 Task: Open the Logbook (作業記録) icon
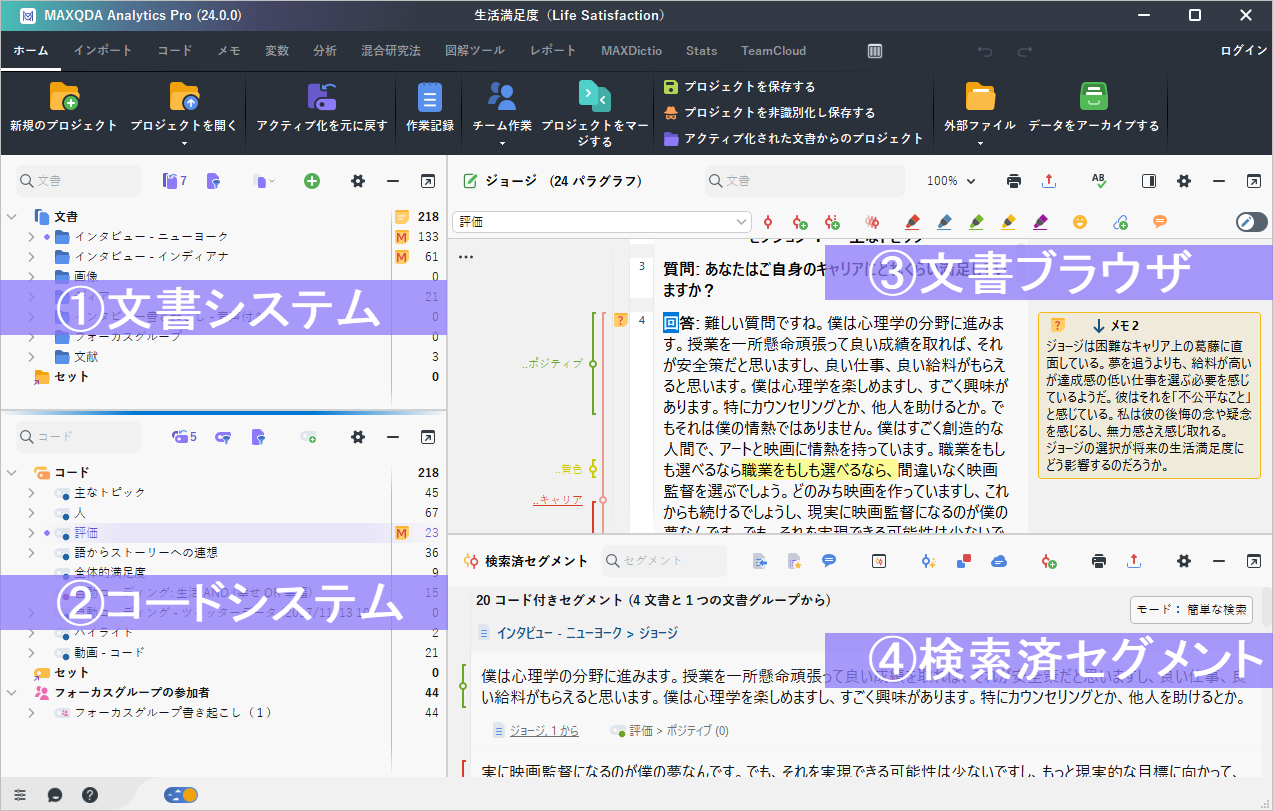[x=430, y=97]
